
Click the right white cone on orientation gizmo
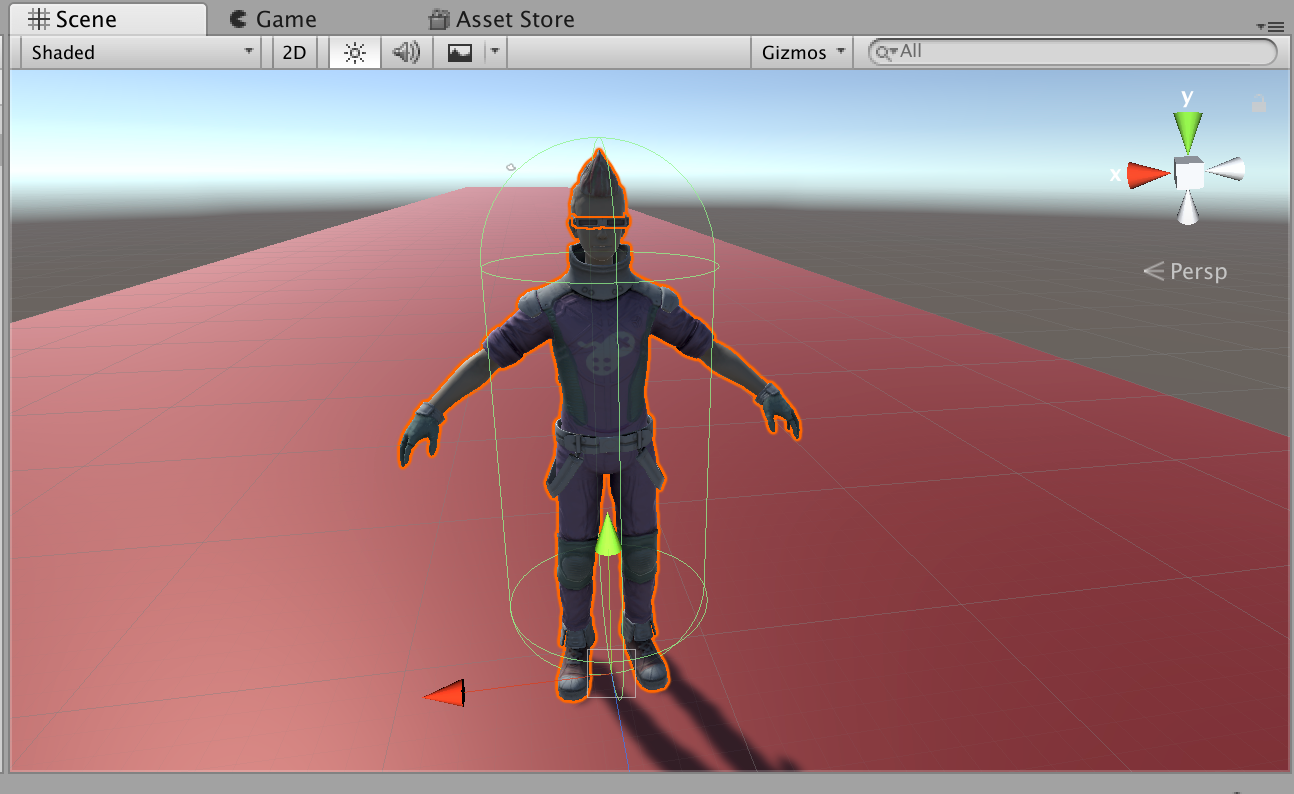pos(1226,170)
